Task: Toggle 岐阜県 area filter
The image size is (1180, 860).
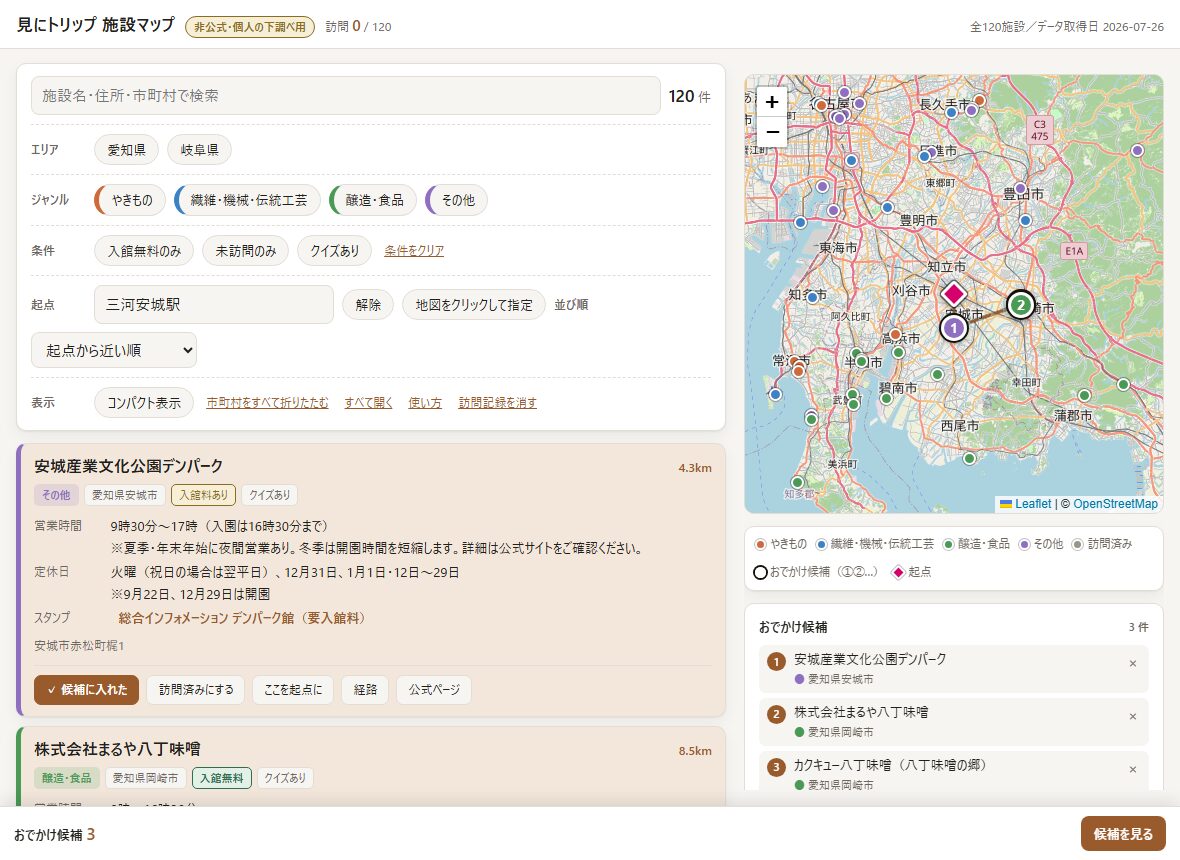Action: tap(199, 150)
